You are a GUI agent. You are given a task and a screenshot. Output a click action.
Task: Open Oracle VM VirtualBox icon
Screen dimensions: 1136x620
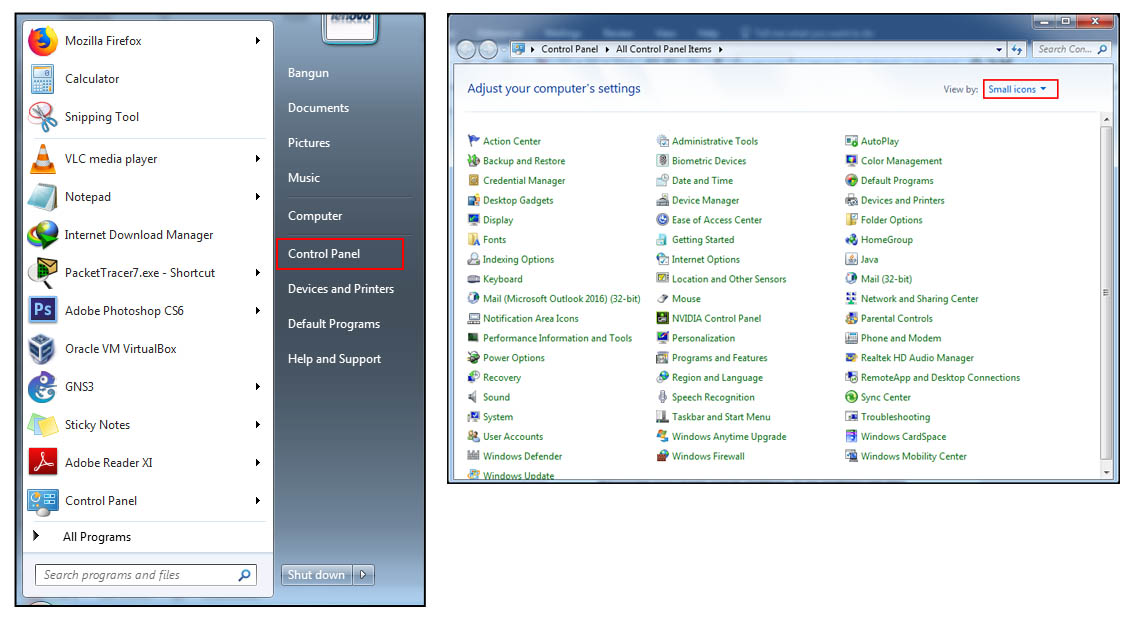(43, 349)
